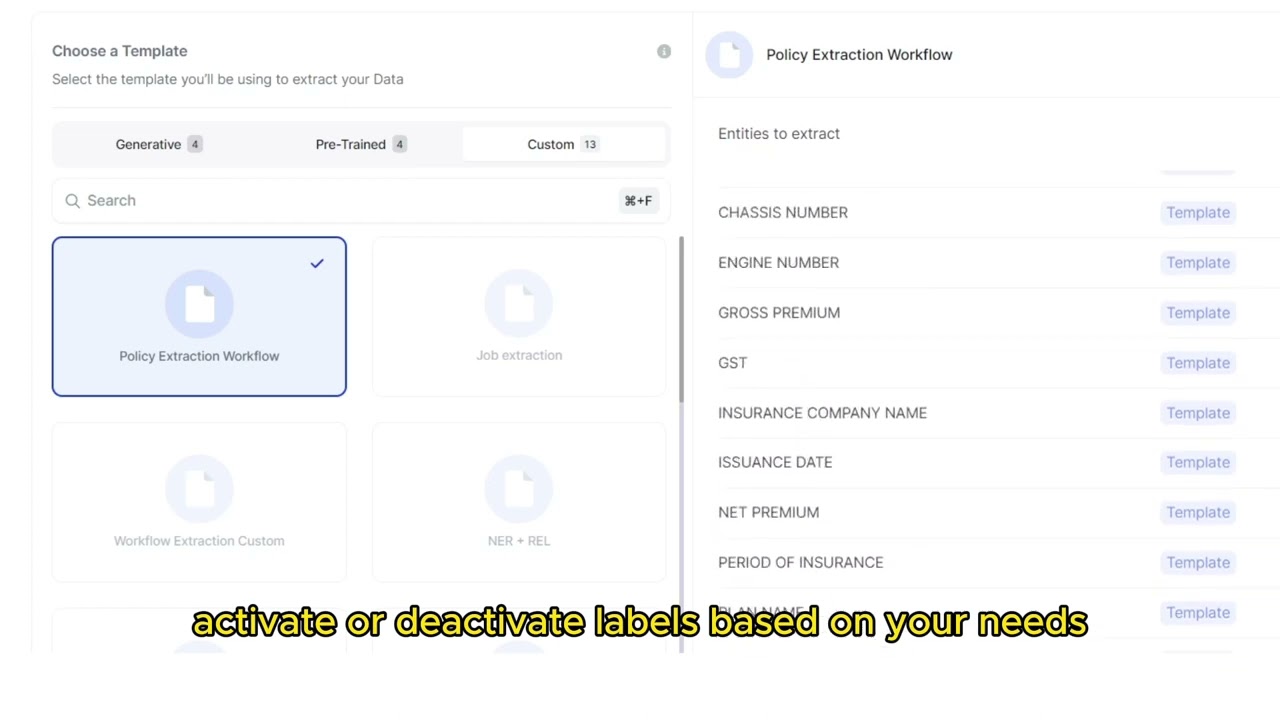Click the ⌘+F shortcut badge
Screen dimensions: 1280x720
(638, 201)
